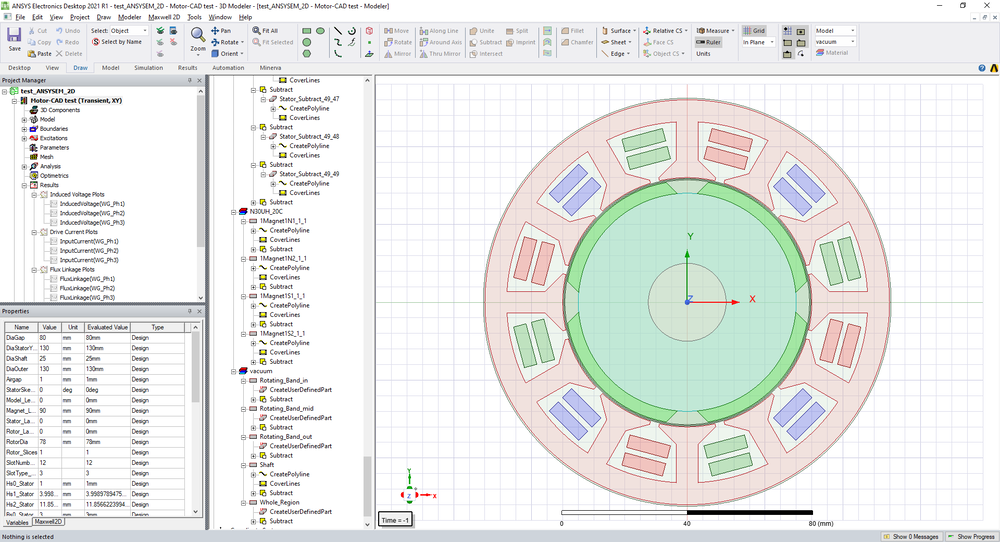Click the DiaGap value cell
The height and width of the screenshot is (542, 1000).
point(50,338)
